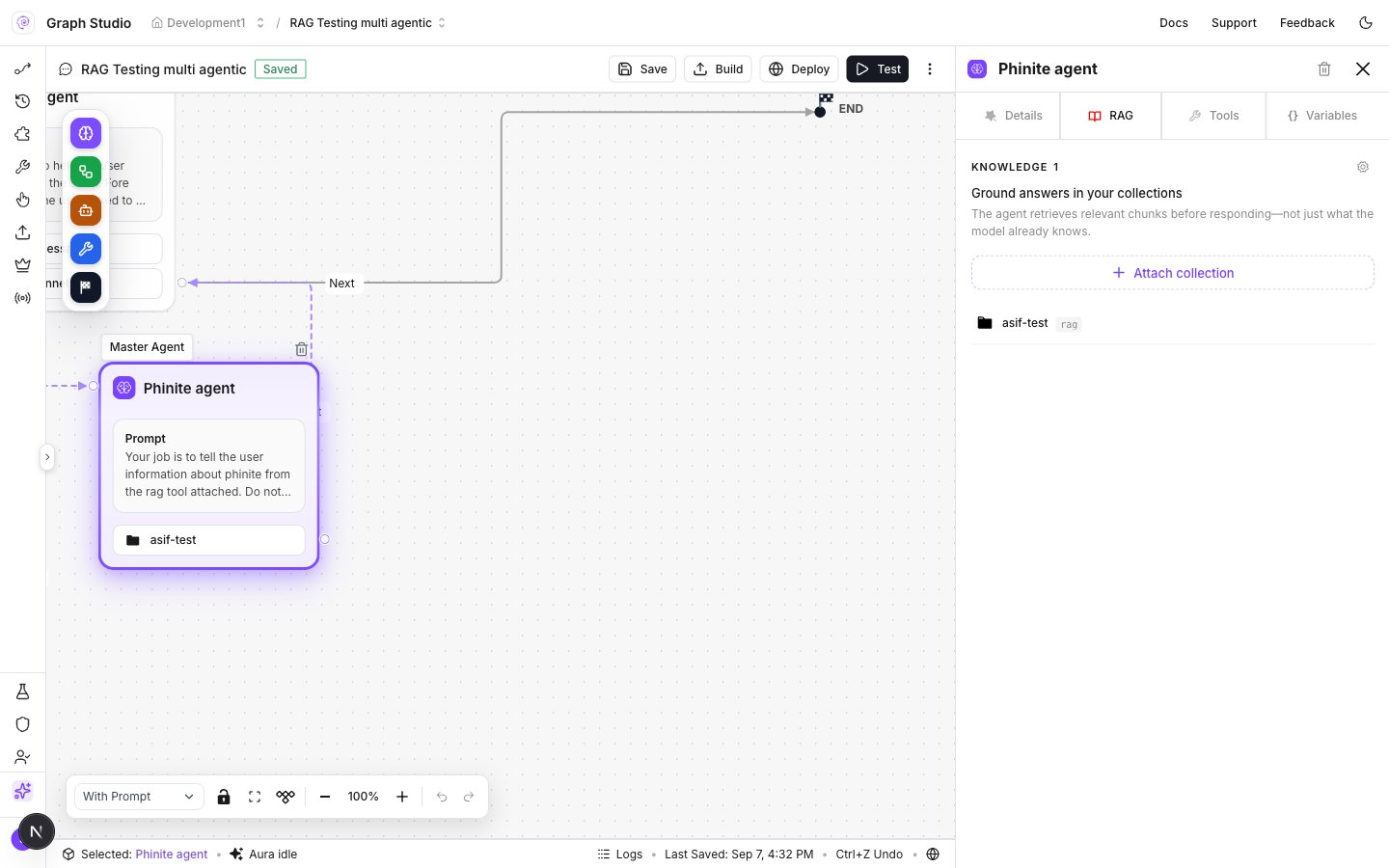The width and height of the screenshot is (1389, 868).
Task: Click the redo arrow in canvas toolbar
Action: (x=469, y=797)
